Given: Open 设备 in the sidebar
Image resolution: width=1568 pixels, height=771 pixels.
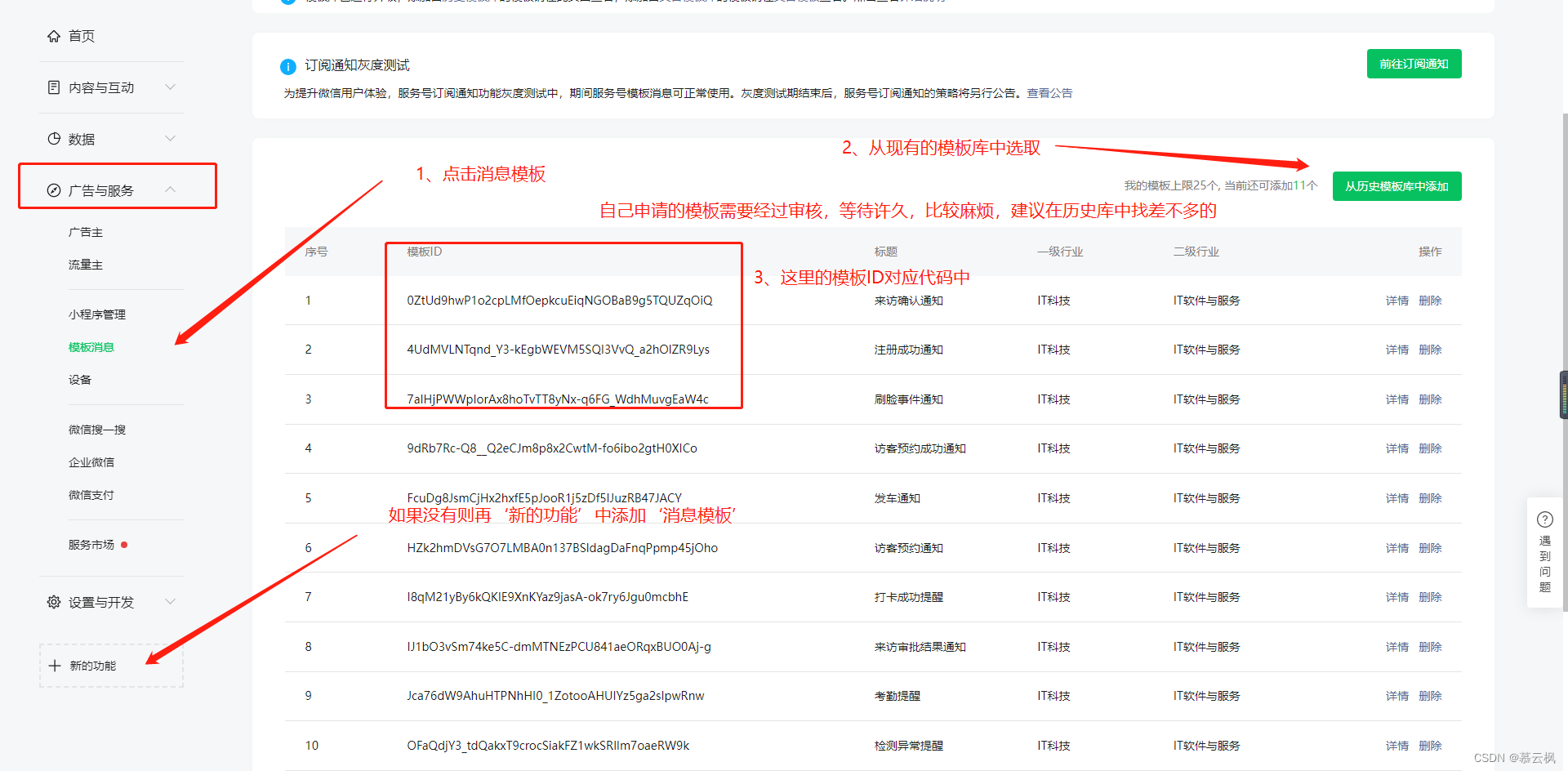Looking at the screenshot, I should [80, 381].
